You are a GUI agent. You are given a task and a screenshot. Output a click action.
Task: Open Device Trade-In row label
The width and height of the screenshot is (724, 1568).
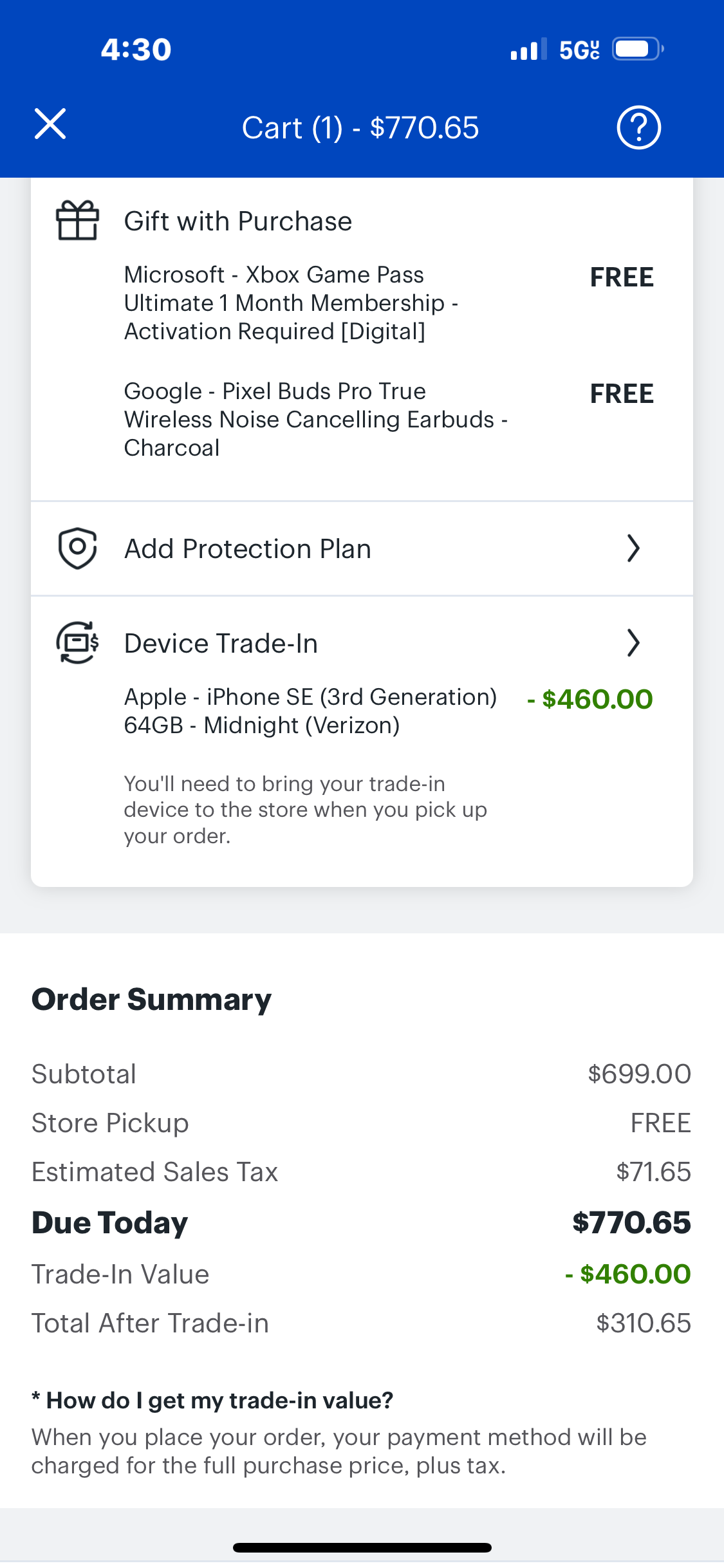[x=221, y=643]
